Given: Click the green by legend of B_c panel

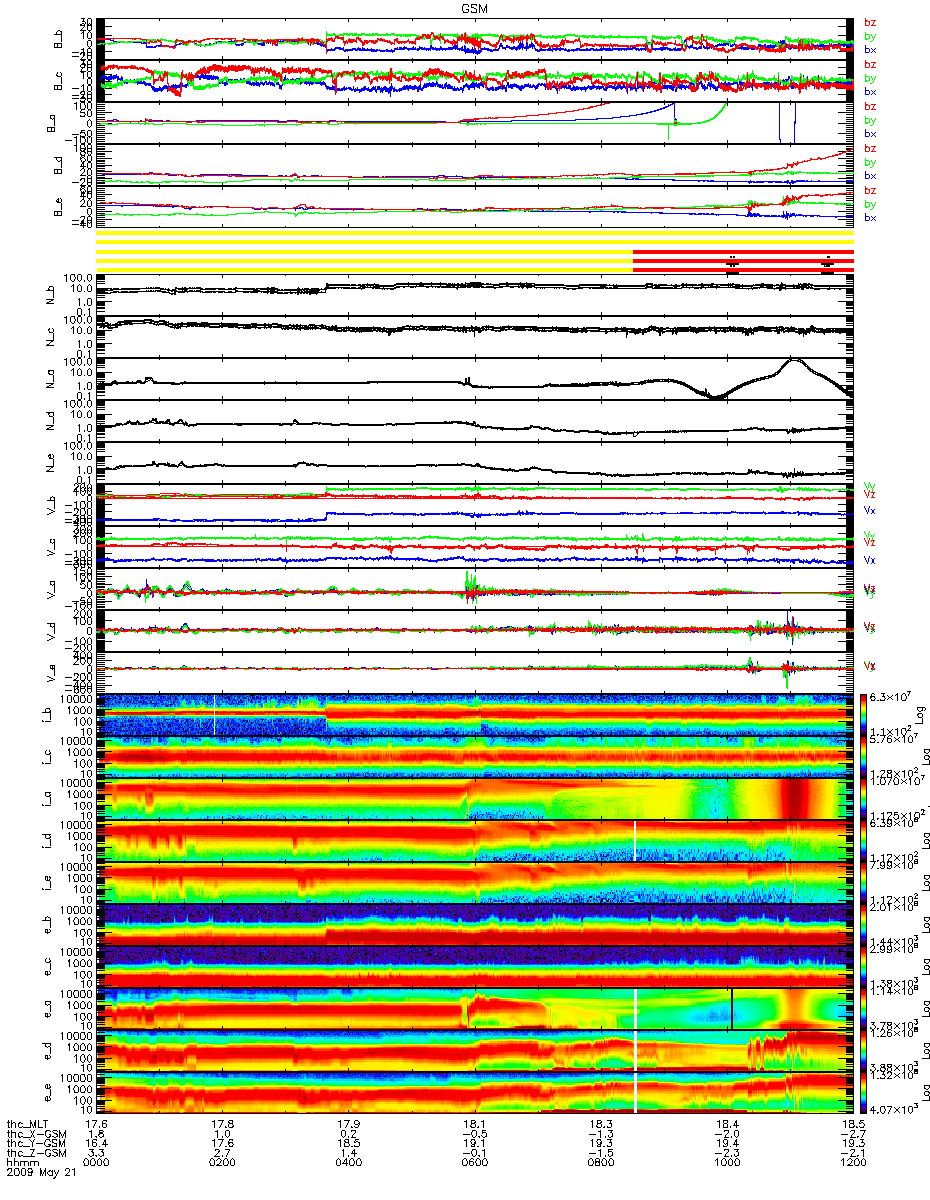Looking at the screenshot, I should click(870, 77).
